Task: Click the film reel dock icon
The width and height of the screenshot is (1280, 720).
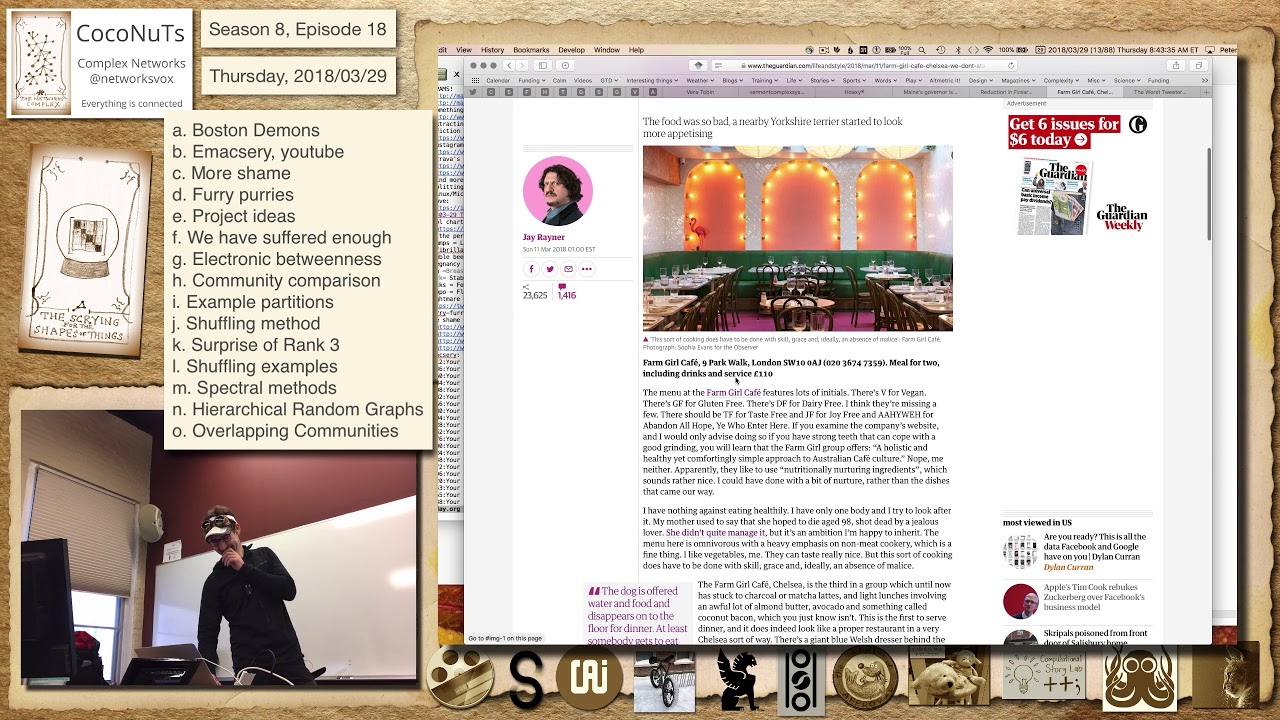Action: [x=461, y=677]
